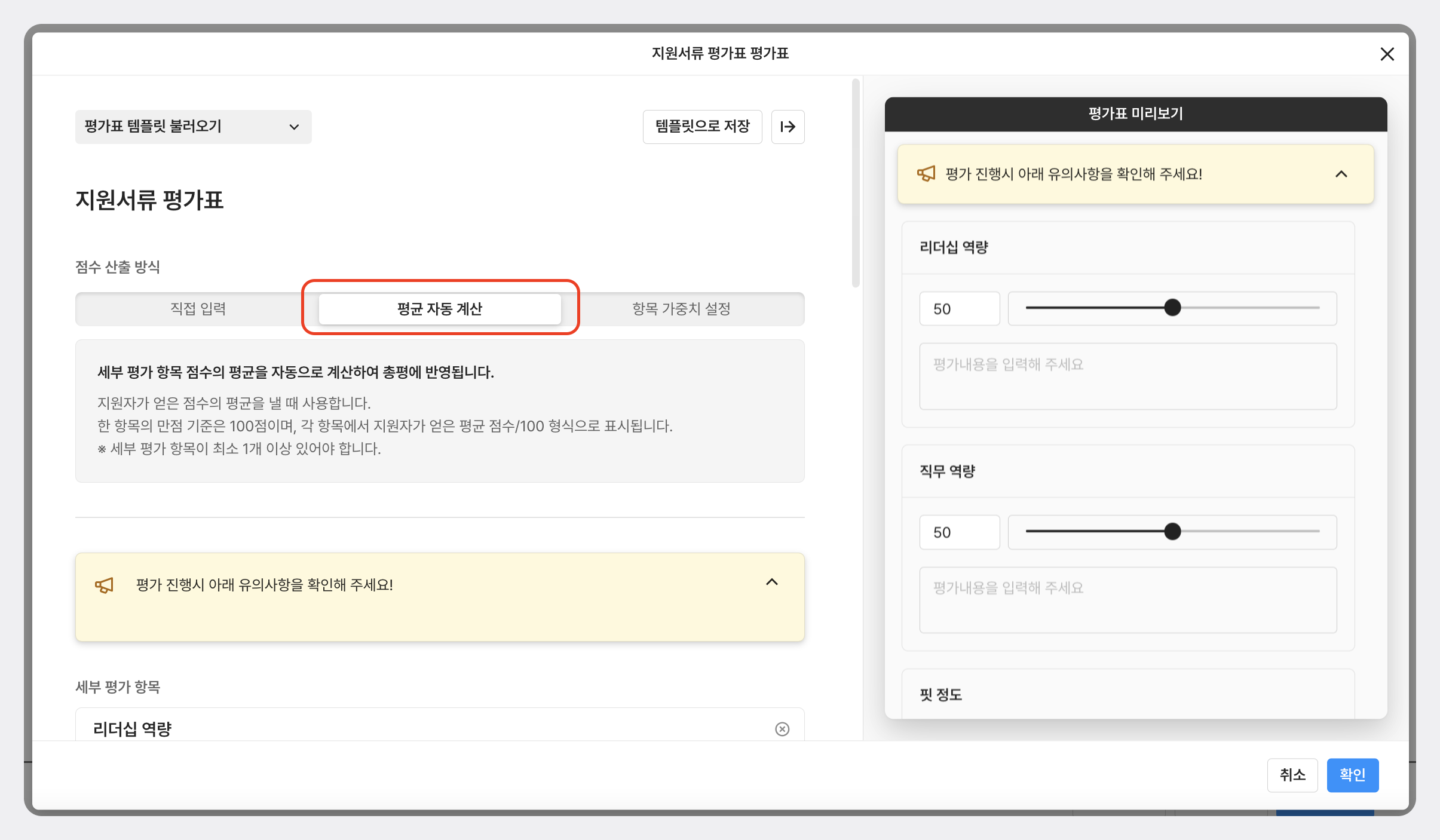1440x840 pixels.
Task: Click the megaphone icon in the preview notice banner
Action: 926,174
